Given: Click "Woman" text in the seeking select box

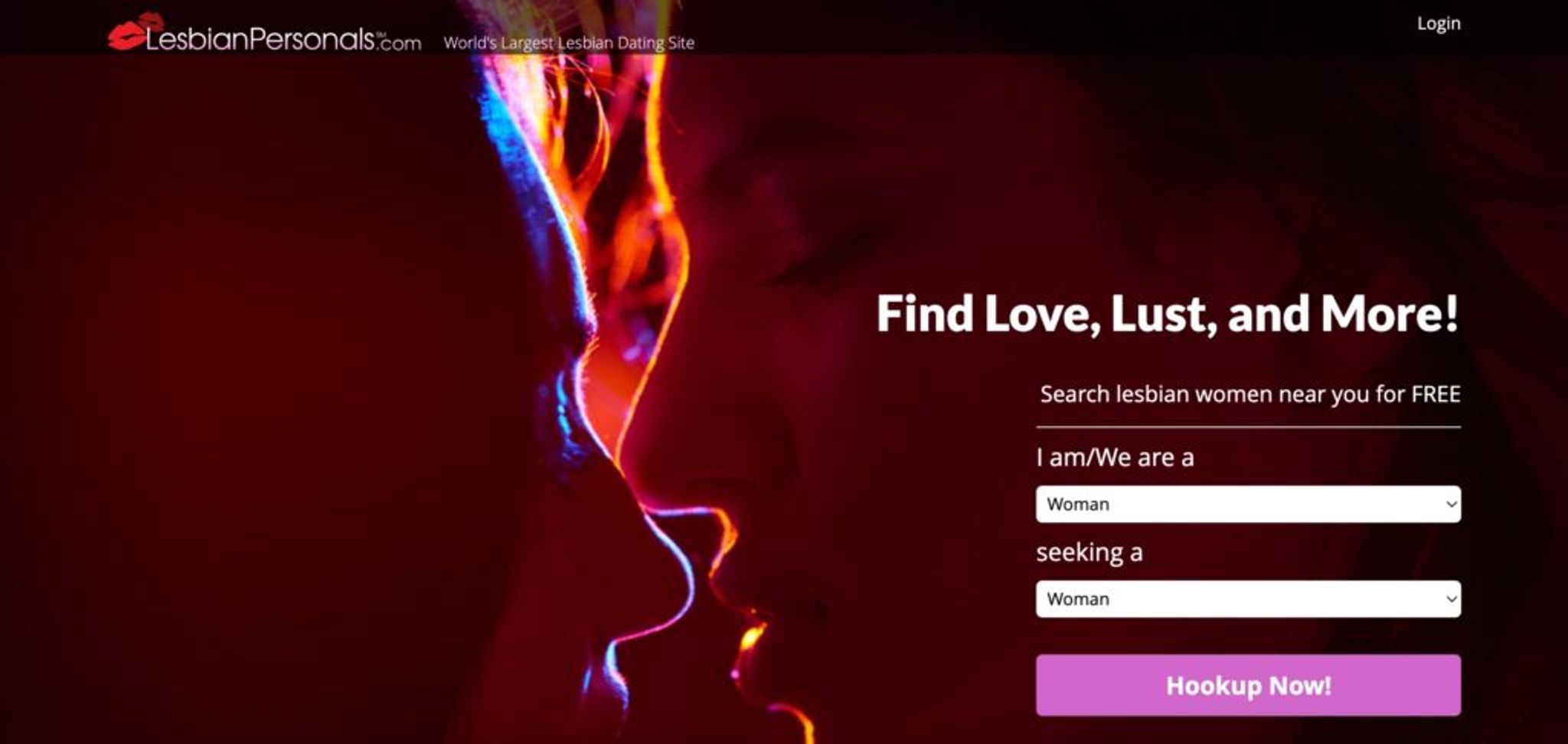Looking at the screenshot, I should (1077, 599).
